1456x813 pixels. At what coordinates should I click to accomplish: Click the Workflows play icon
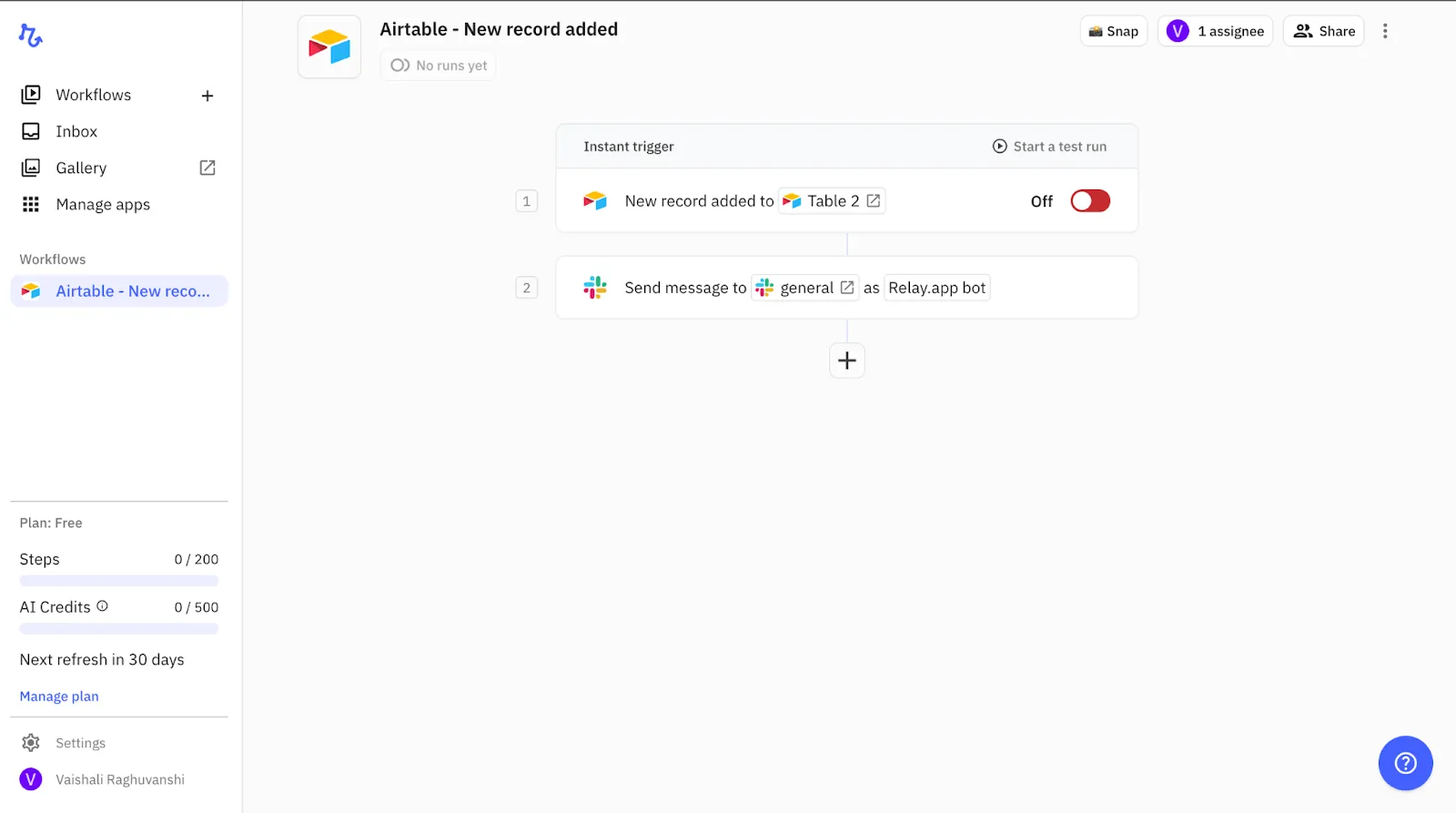point(31,95)
